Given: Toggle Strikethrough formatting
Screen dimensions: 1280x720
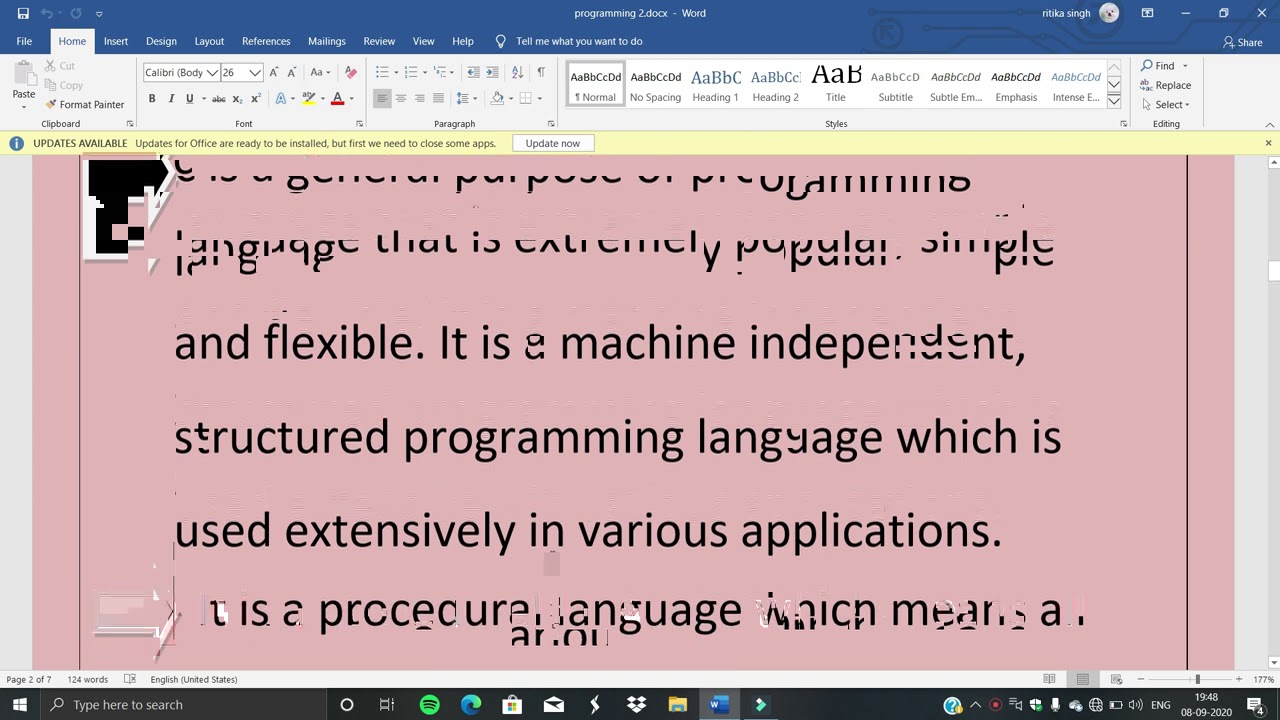Looking at the screenshot, I should coord(218,98).
